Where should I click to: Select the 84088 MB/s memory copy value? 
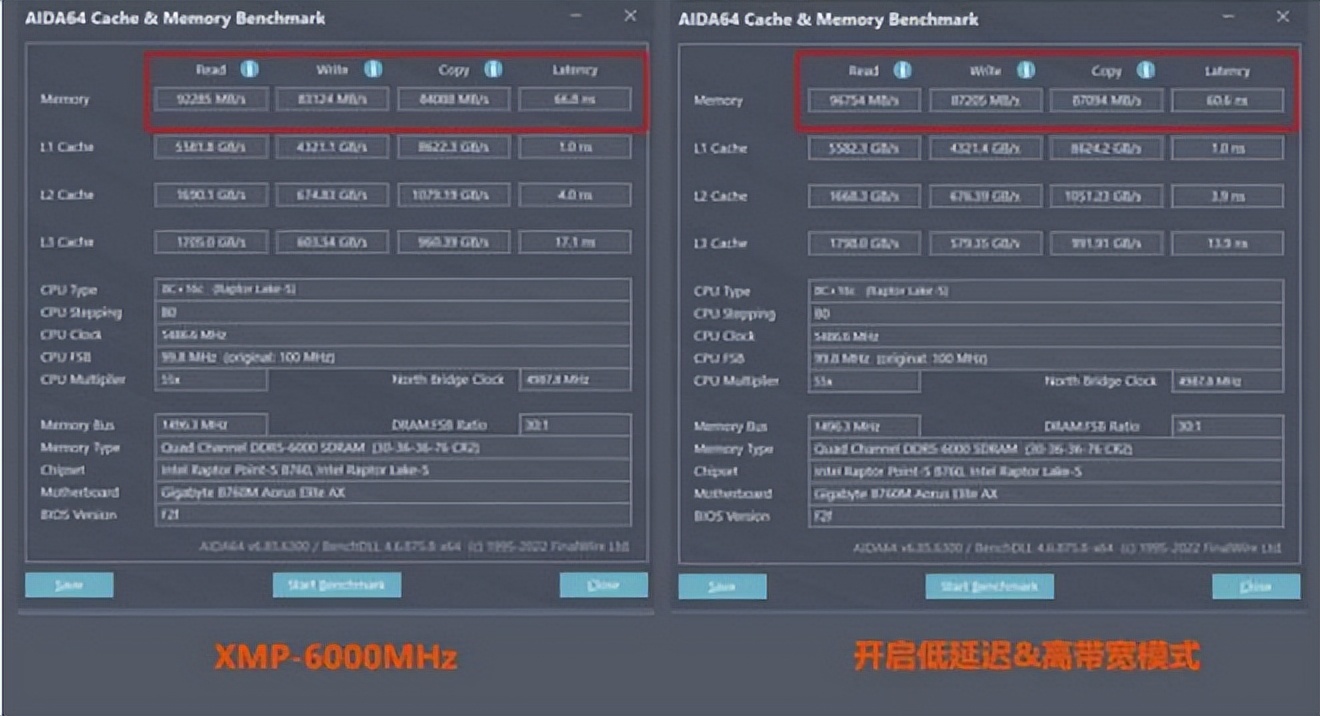[454, 99]
